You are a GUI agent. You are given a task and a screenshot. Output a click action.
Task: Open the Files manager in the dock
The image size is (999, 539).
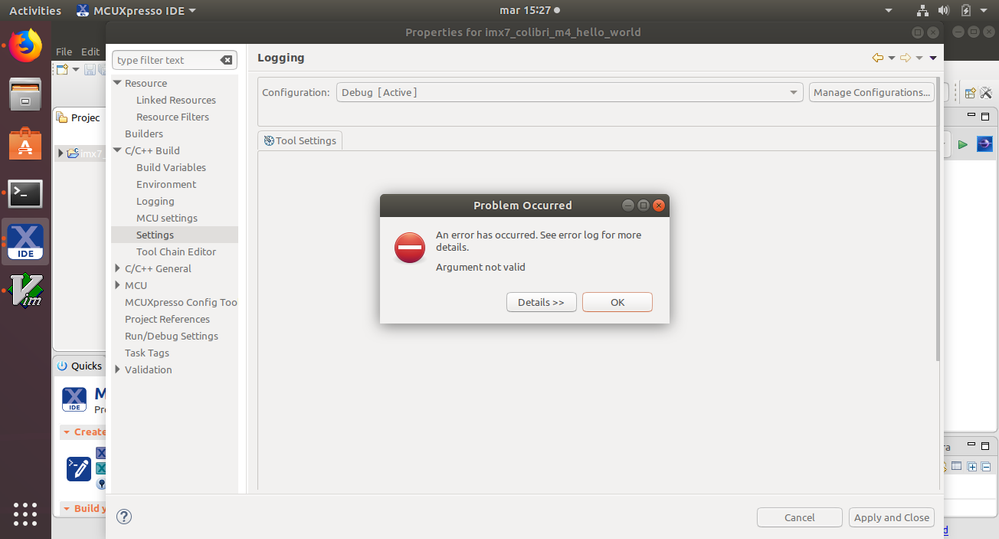tap(25, 94)
